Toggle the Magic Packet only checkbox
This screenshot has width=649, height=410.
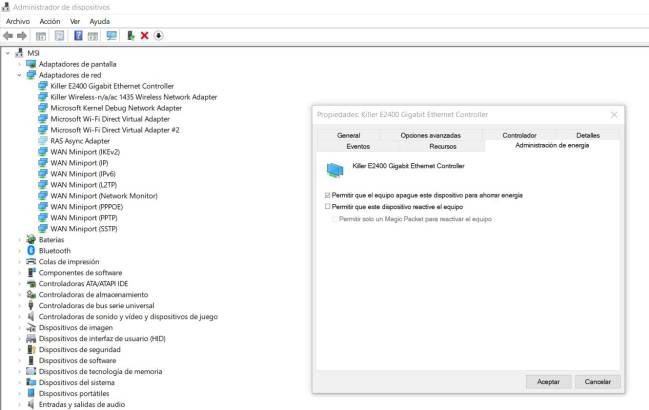[335, 219]
